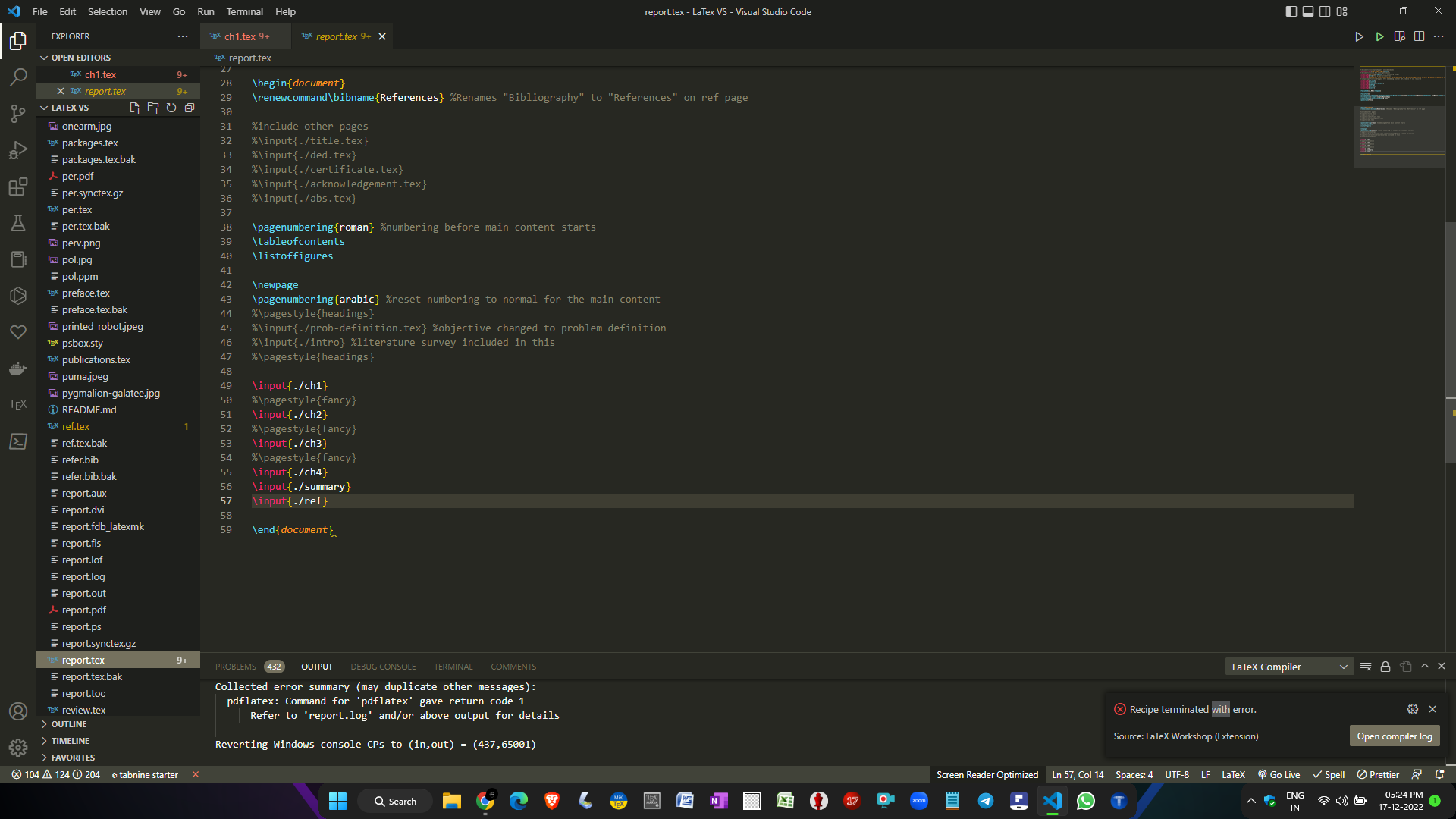
Task: Open the Source Control view
Action: click(18, 113)
